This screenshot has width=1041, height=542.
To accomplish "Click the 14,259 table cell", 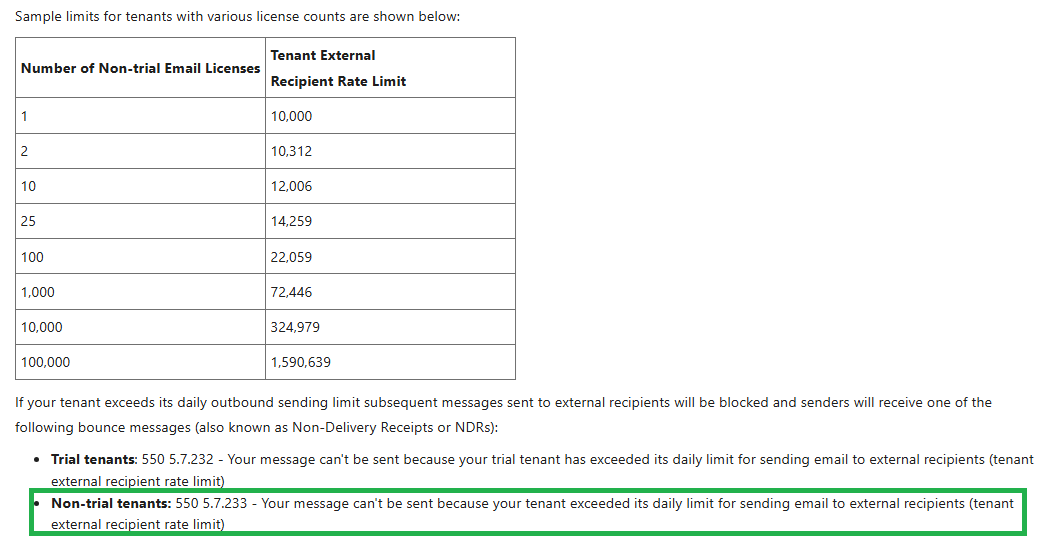I will click(x=390, y=221).
